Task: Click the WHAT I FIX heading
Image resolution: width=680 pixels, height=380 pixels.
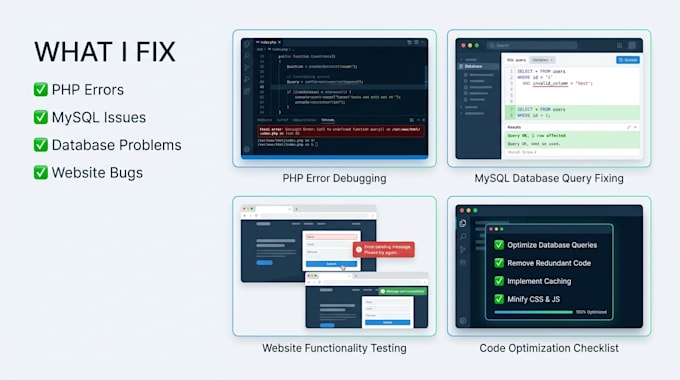Action: [x=105, y=52]
